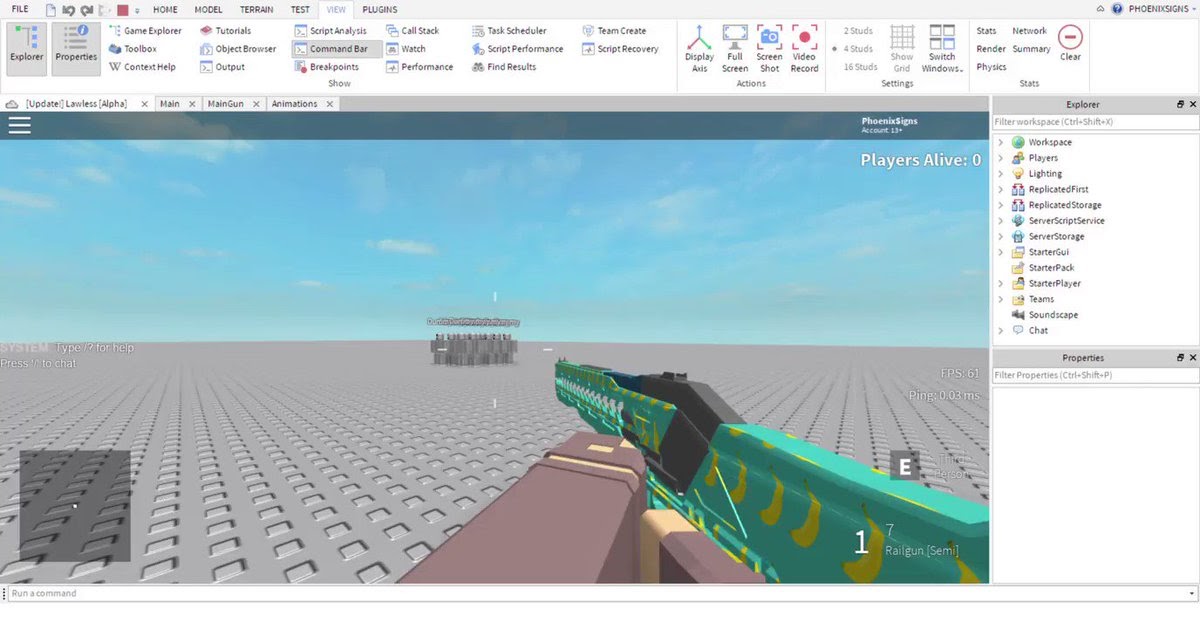Screen dimensions: 1200x628
Task: Open Script Recovery
Action: point(620,49)
